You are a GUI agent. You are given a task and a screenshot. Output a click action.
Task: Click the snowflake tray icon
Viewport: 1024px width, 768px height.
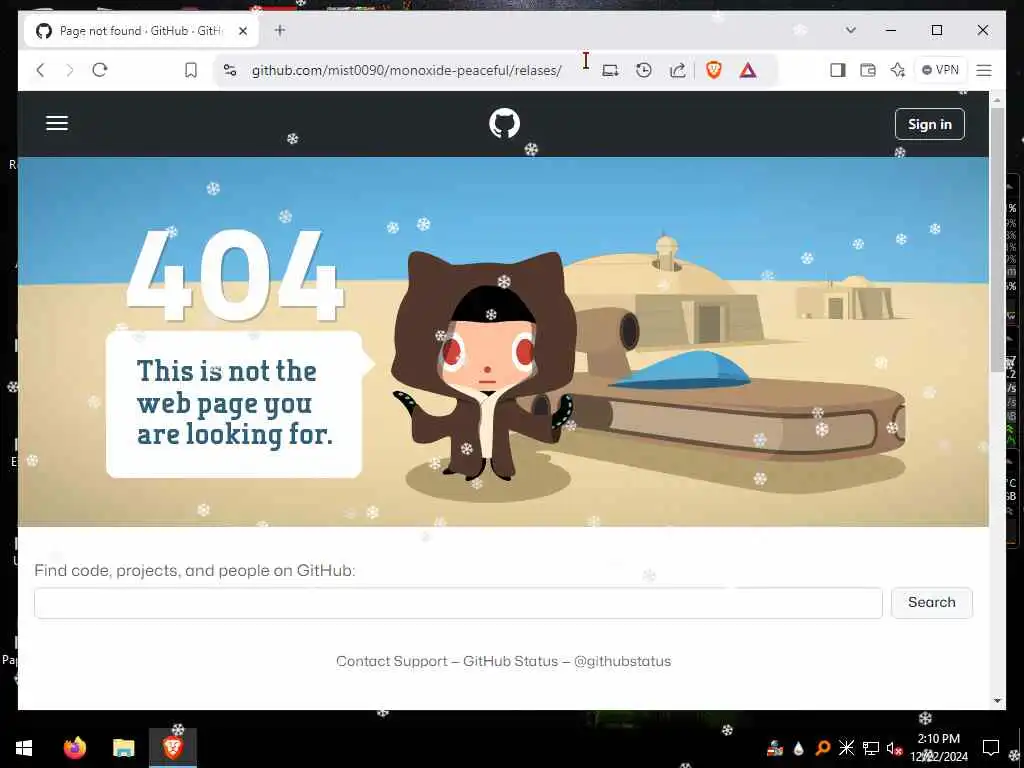[846, 748]
